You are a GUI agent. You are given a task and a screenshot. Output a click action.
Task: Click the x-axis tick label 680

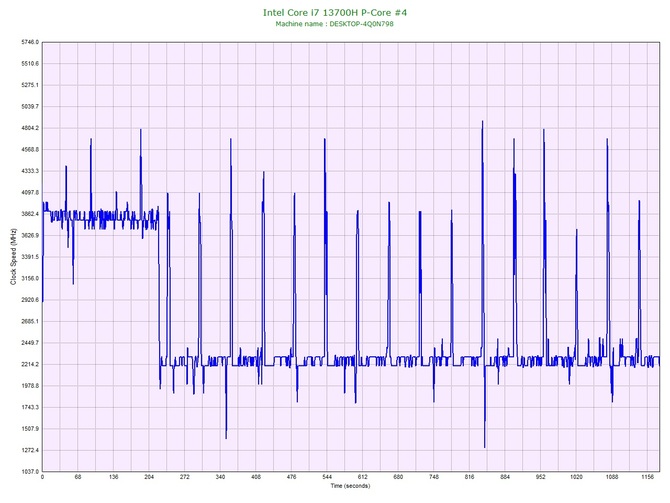[x=398, y=477]
